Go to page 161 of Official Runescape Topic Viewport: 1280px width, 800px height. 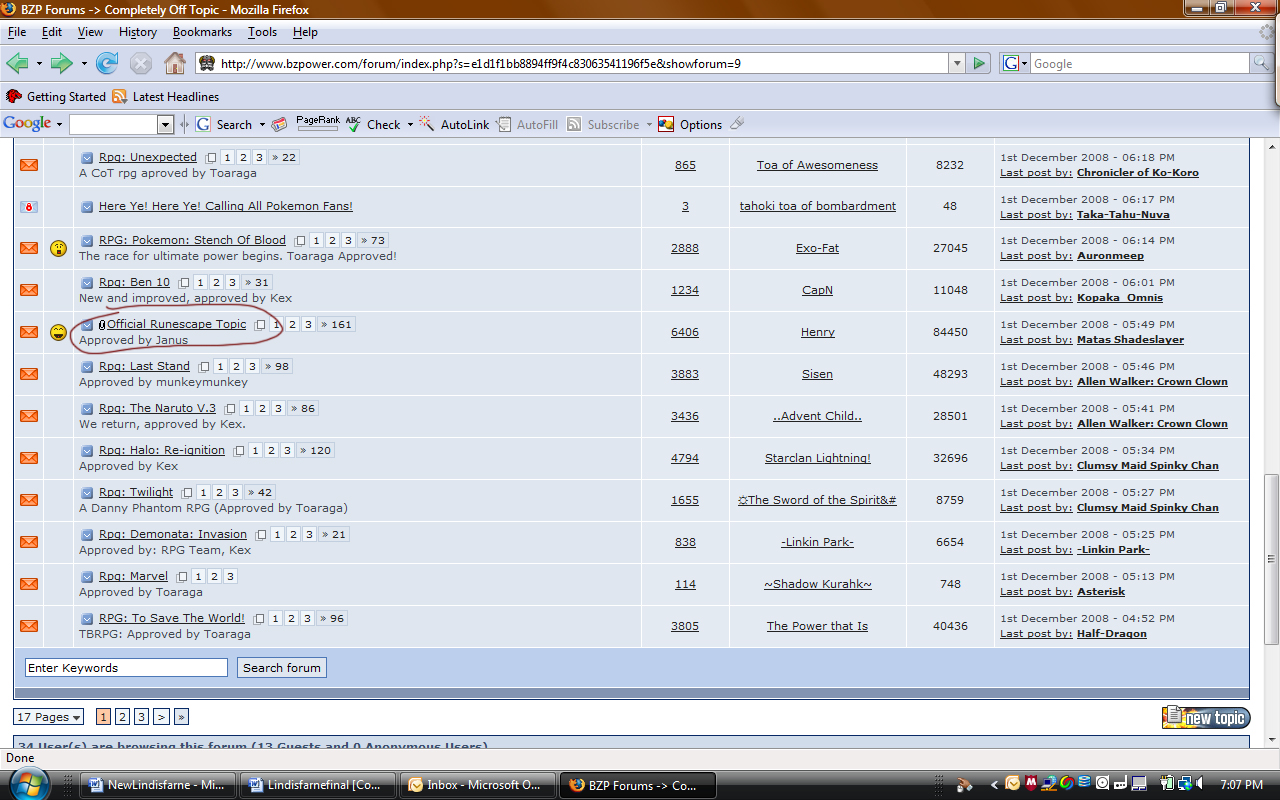tap(337, 324)
